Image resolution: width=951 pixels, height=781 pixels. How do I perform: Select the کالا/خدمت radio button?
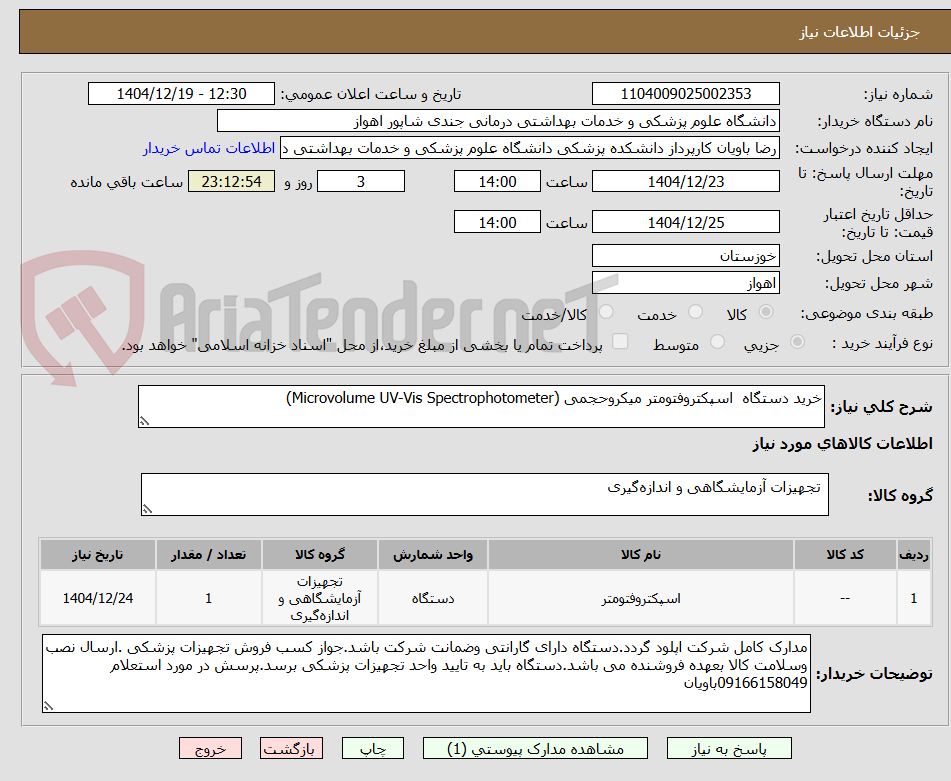[606, 312]
